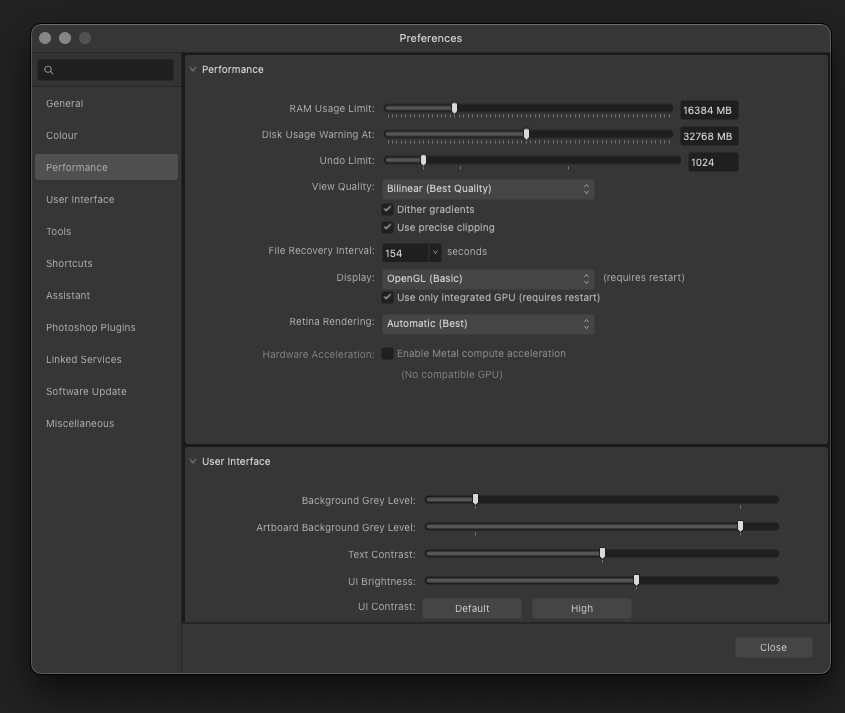Click the Undo Limit value field

712,162
